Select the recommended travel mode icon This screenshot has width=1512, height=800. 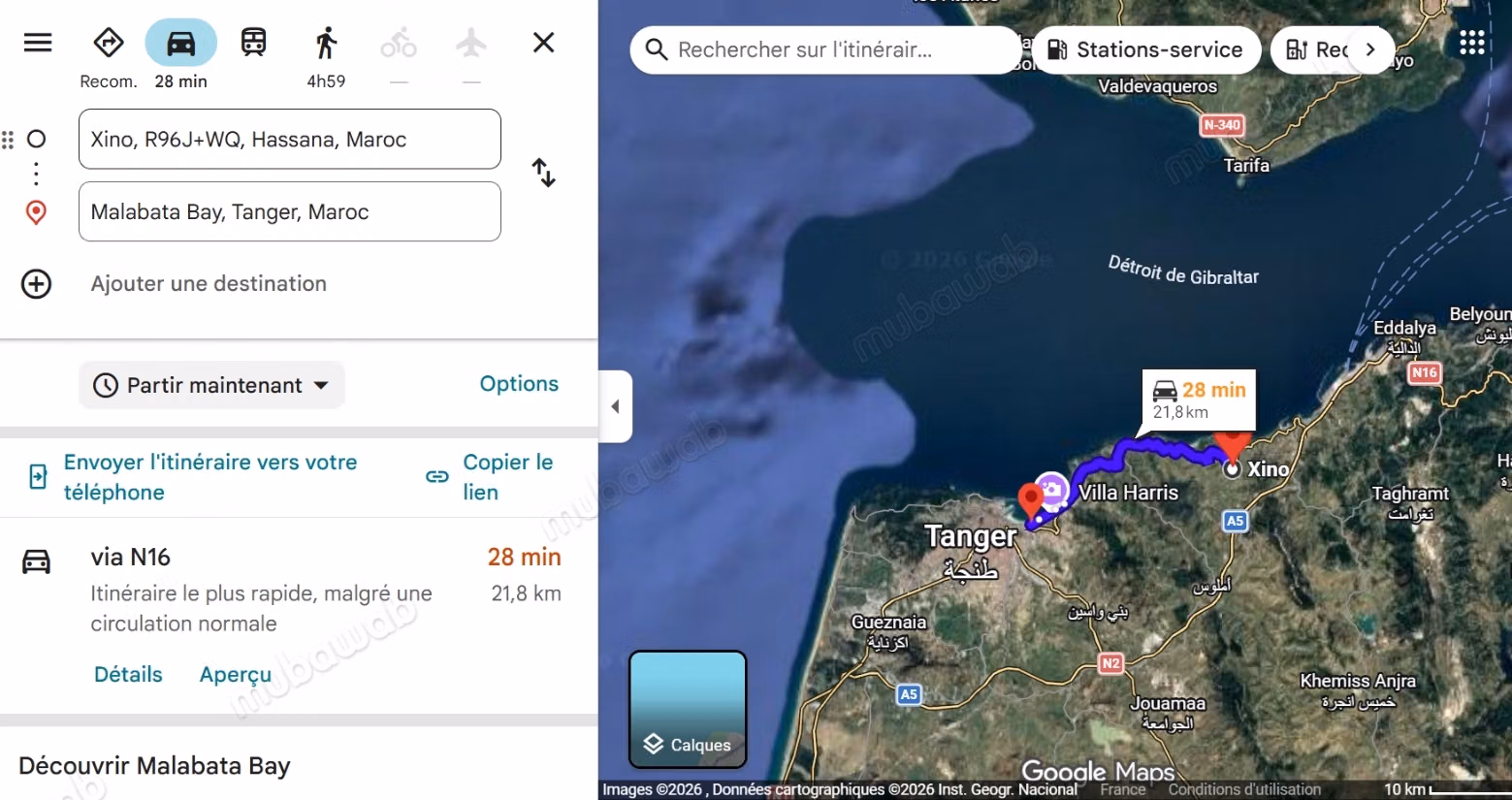(109, 43)
